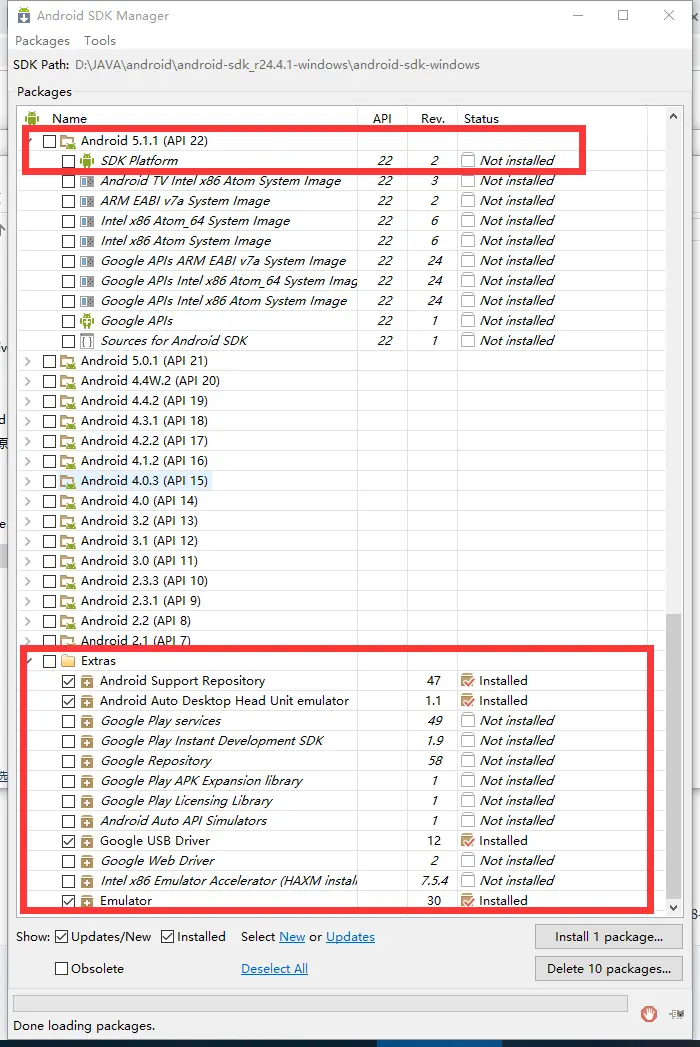
Task: Click the loading progress bar
Action: pyautogui.click(x=320, y=1004)
